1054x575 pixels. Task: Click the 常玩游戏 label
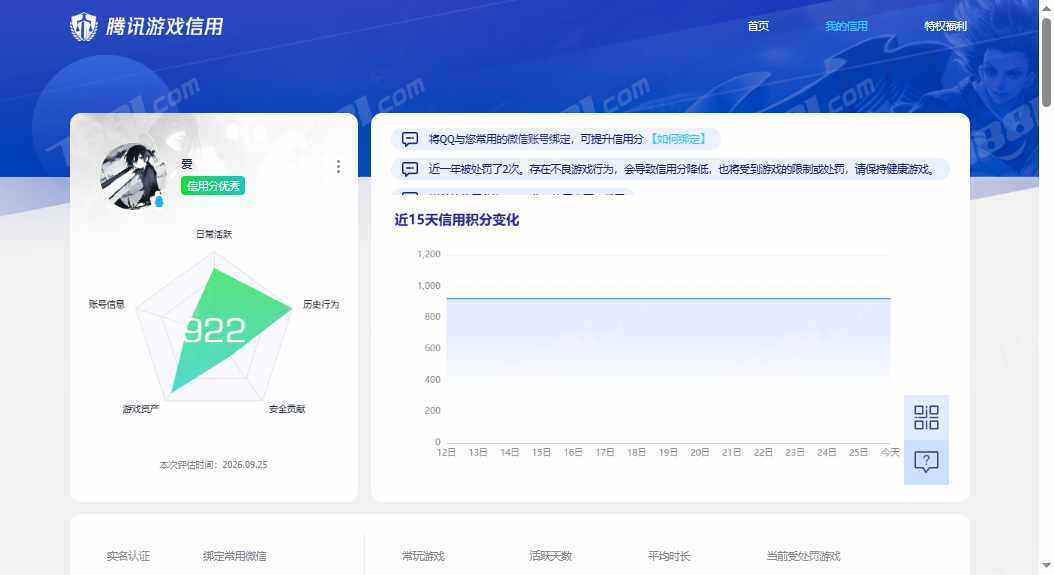pyautogui.click(x=423, y=556)
